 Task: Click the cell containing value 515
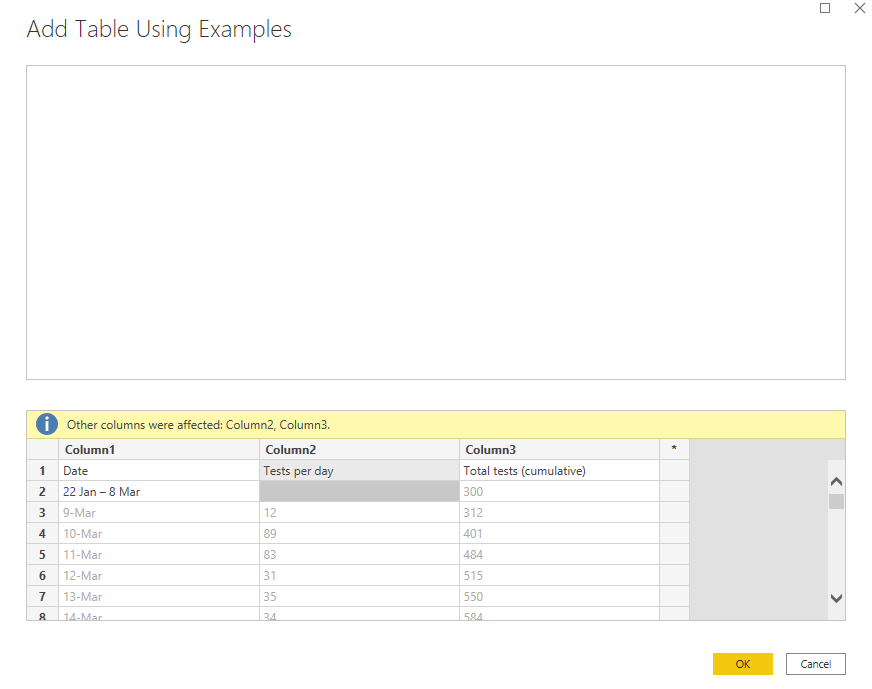coord(559,576)
